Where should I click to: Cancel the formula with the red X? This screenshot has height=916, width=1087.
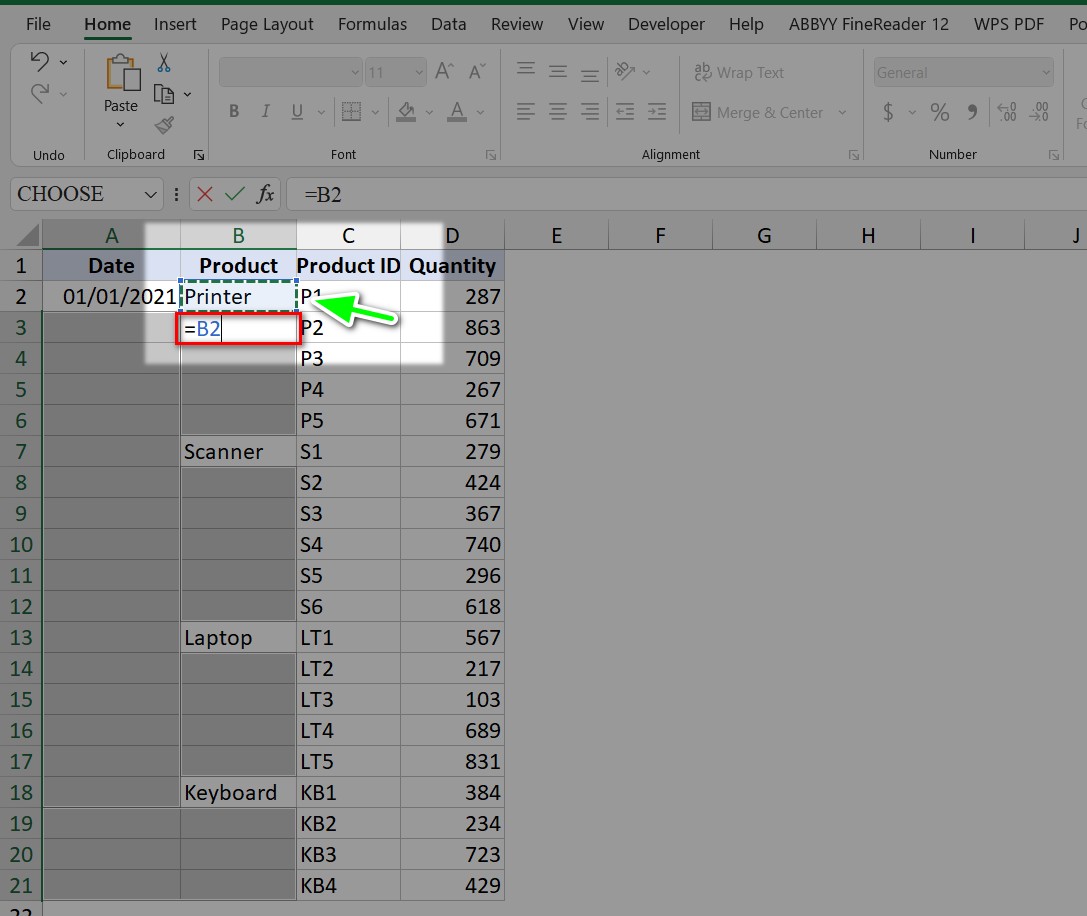pyautogui.click(x=204, y=194)
